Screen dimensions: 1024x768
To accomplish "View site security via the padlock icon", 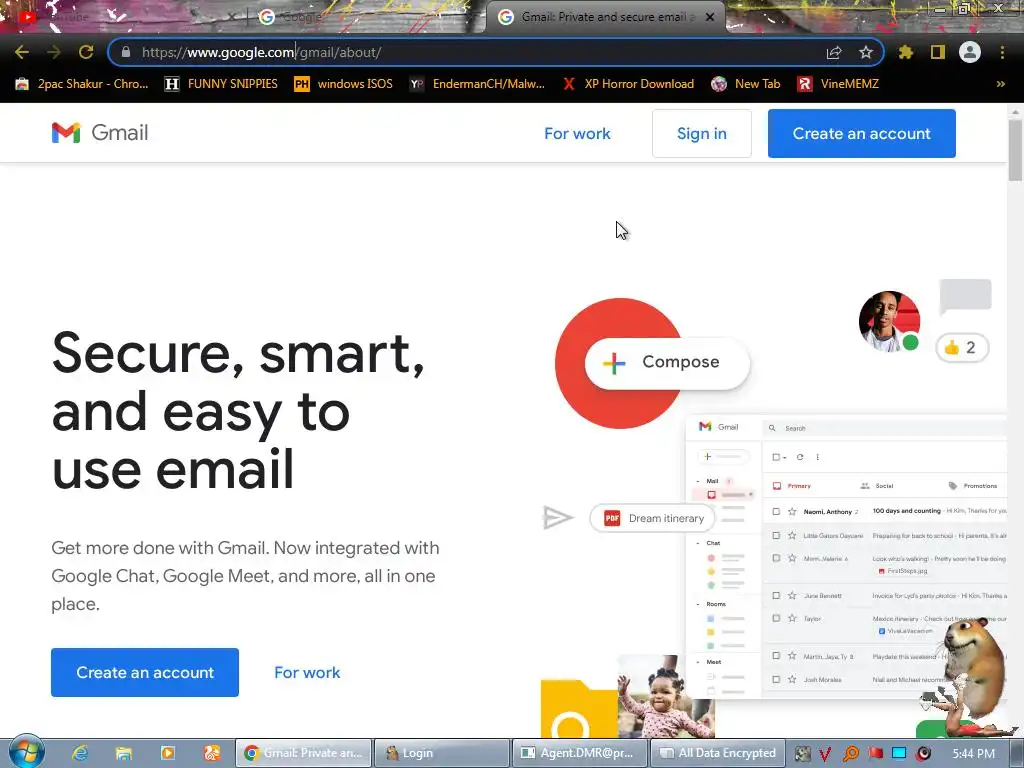I will pos(125,52).
